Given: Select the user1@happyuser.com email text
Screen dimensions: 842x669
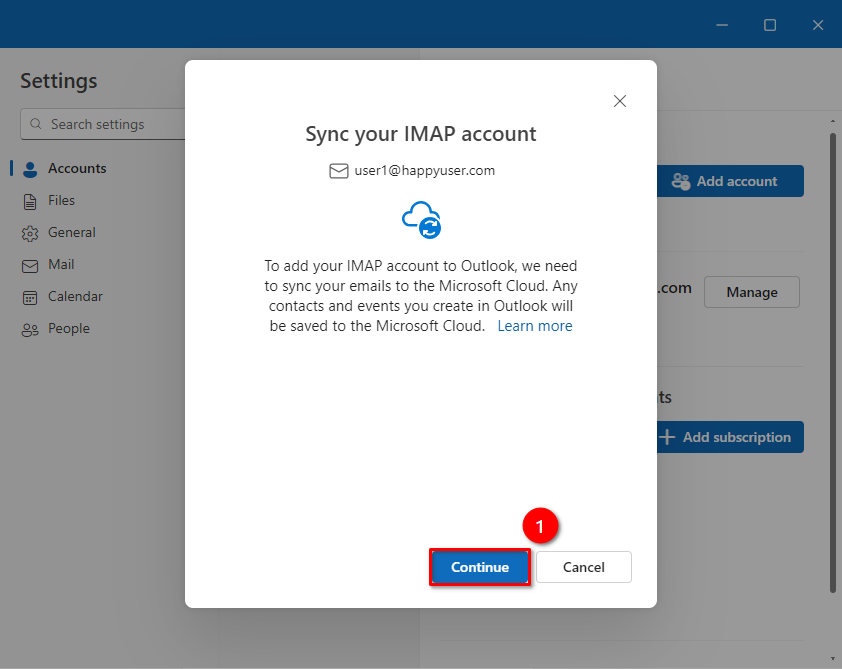Looking at the screenshot, I should 424,171.
